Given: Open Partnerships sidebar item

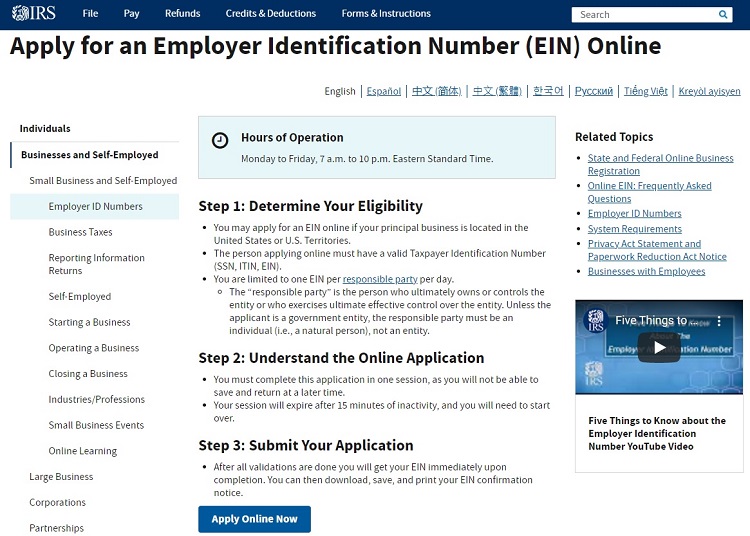Looking at the screenshot, I should coord(56,528).
